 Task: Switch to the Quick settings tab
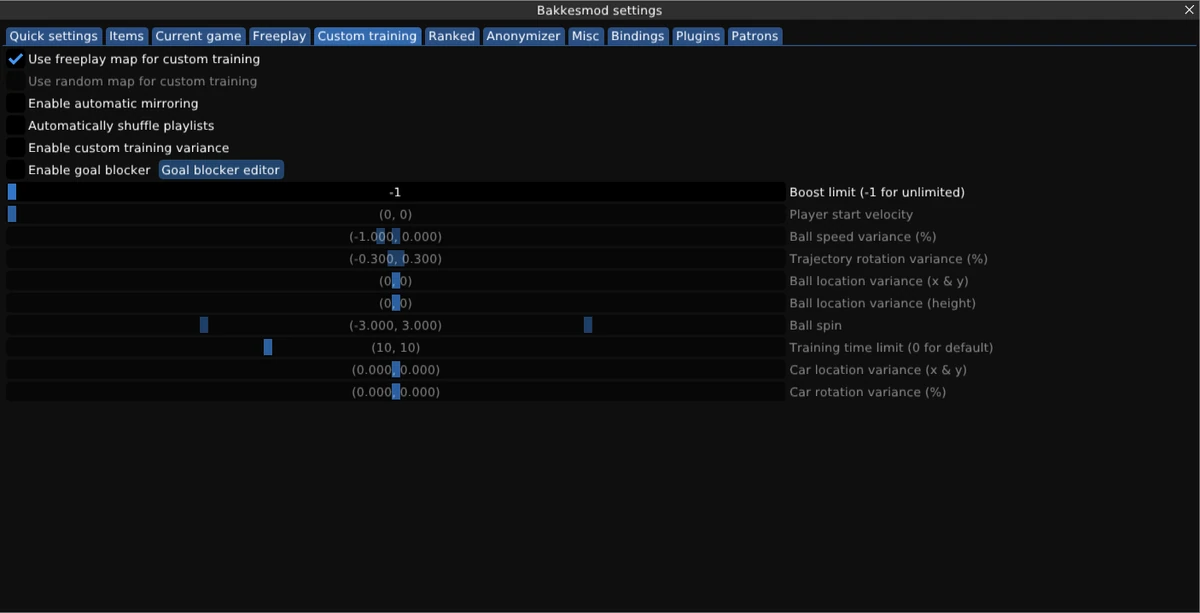point(53,35)
